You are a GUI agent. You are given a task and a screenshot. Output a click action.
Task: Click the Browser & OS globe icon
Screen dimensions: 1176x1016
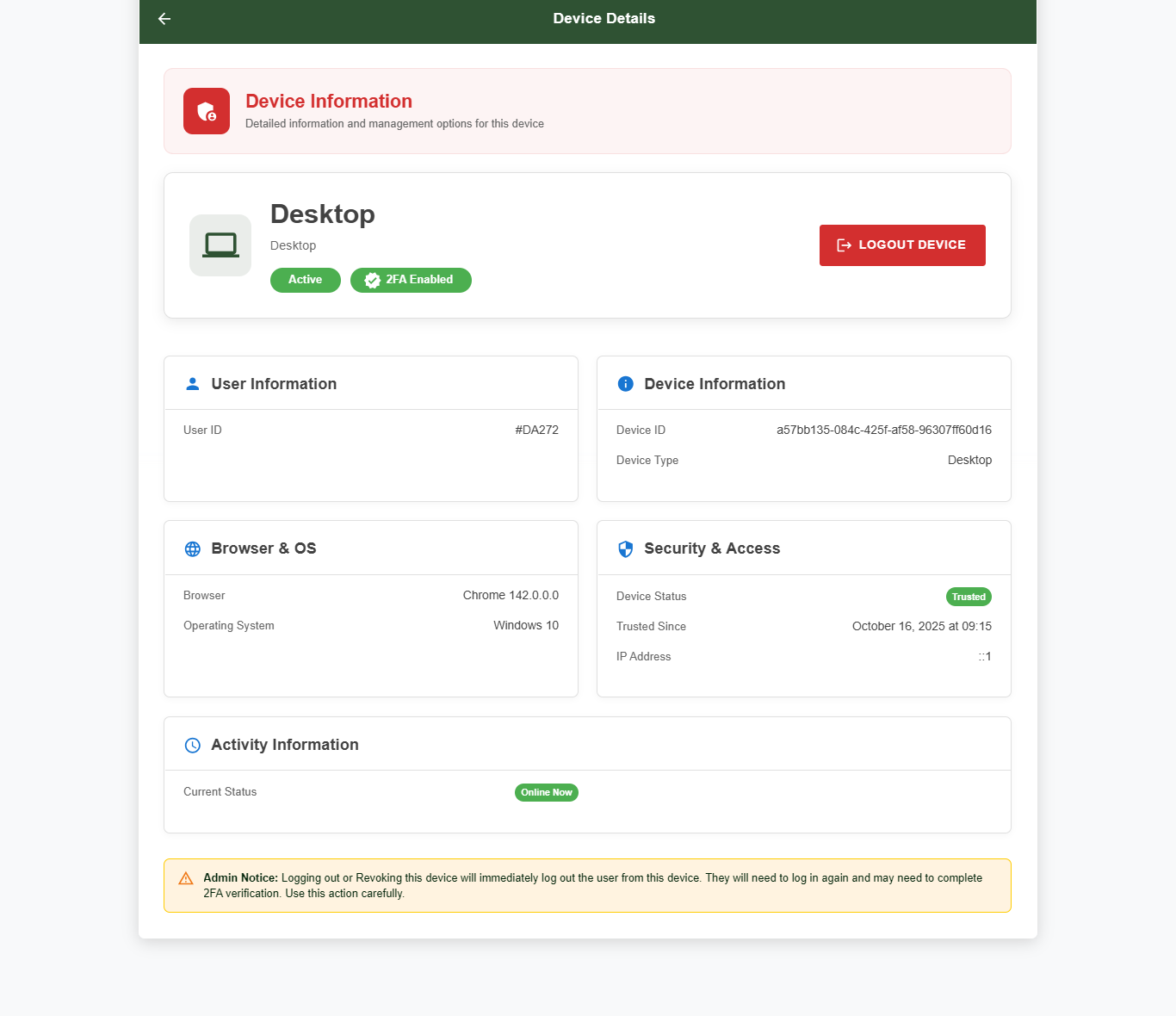[193, 549]
